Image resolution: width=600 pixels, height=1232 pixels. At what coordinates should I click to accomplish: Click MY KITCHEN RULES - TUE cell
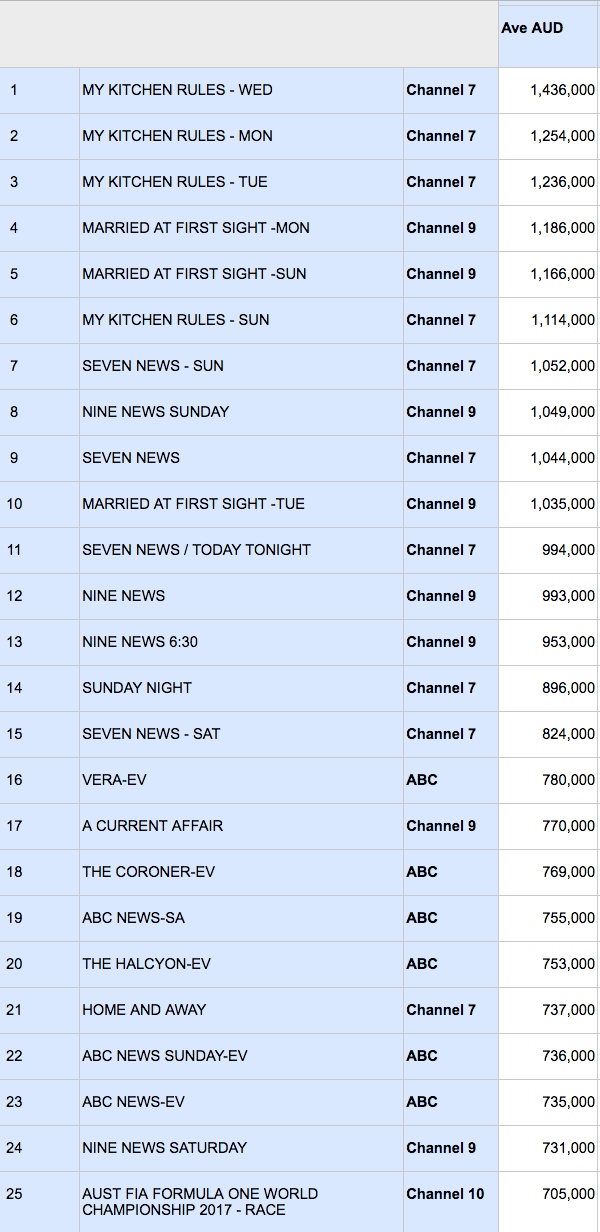pyautogui.click(x=241, y=182)
